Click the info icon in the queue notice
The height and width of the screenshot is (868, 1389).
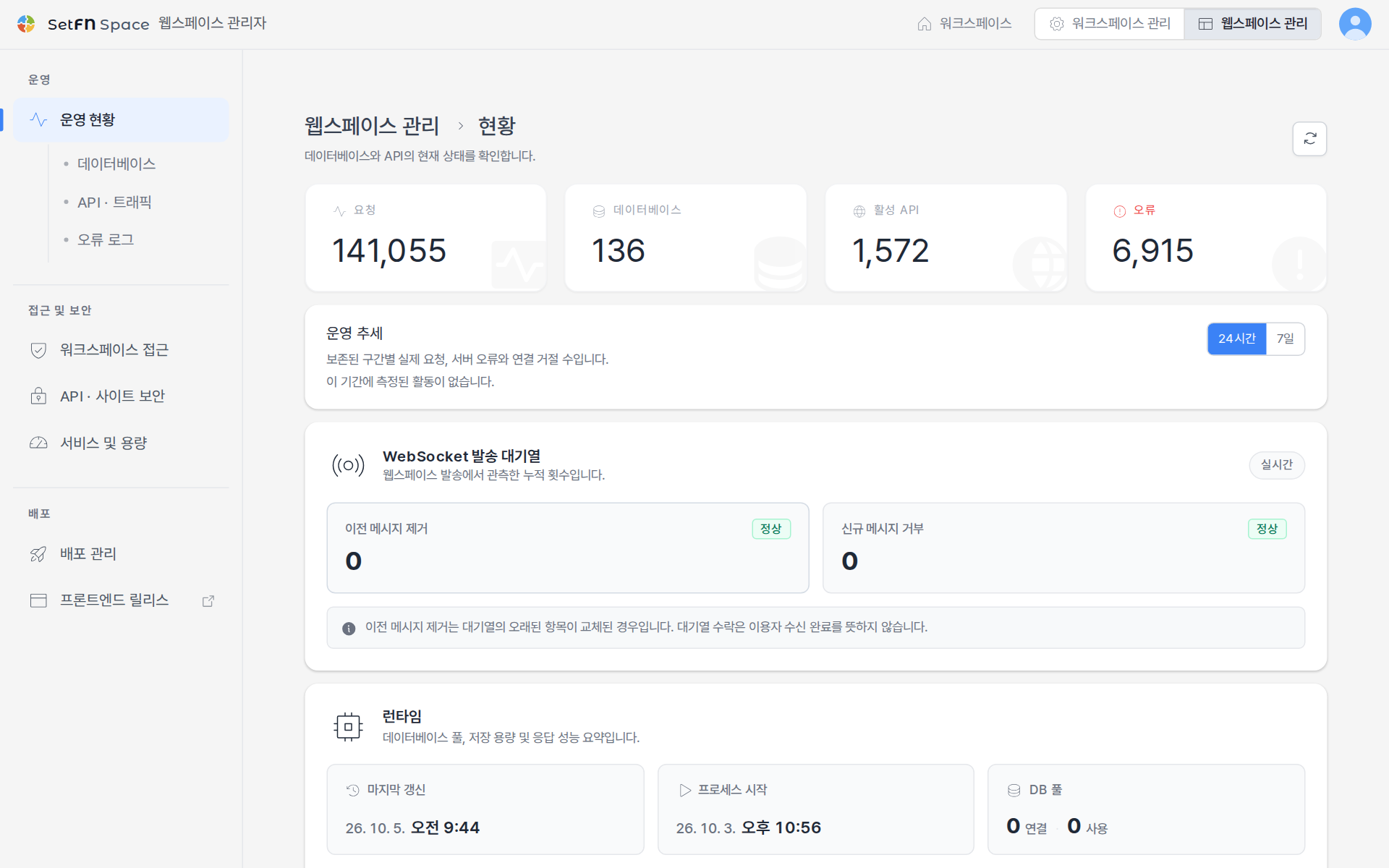click(x=349, y=628)
